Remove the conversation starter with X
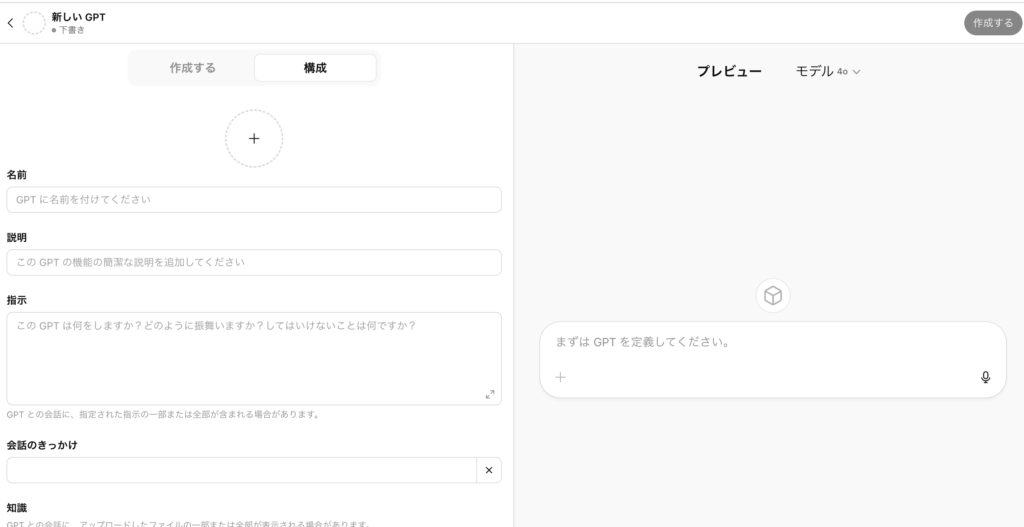 pyautogui.click(x=488, y=470)
